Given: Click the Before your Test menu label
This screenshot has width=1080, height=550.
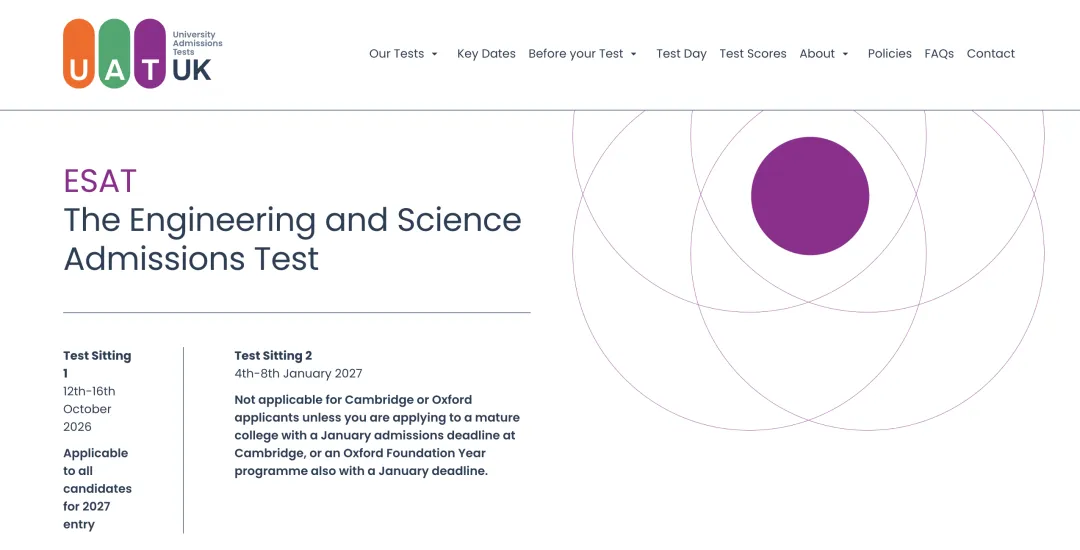Looking at the screenshot, I should [576, 54].
